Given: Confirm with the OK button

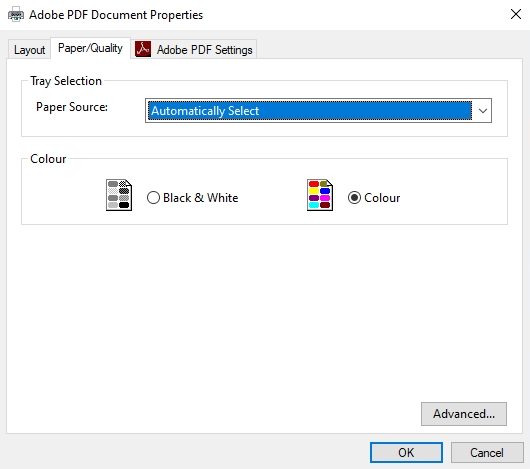Looking at the screenshot, I should pyautogui.click(x=406, y=452).
